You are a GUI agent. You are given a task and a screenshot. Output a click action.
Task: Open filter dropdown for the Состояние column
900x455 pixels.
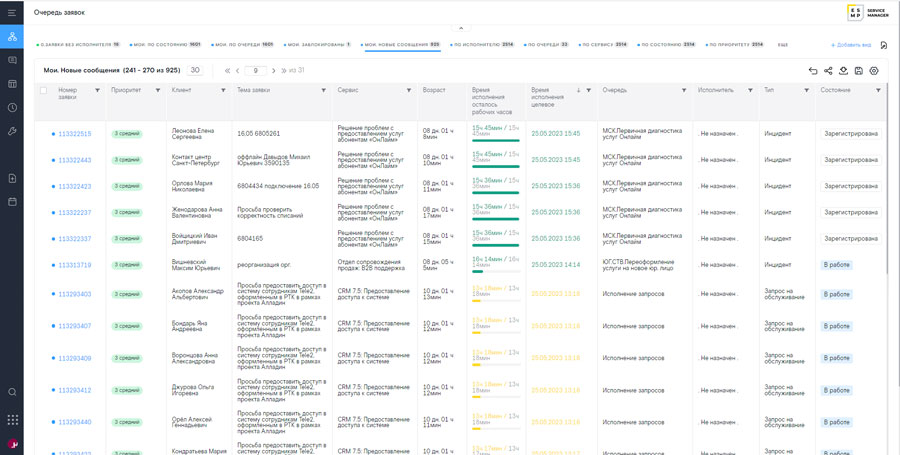878,90
